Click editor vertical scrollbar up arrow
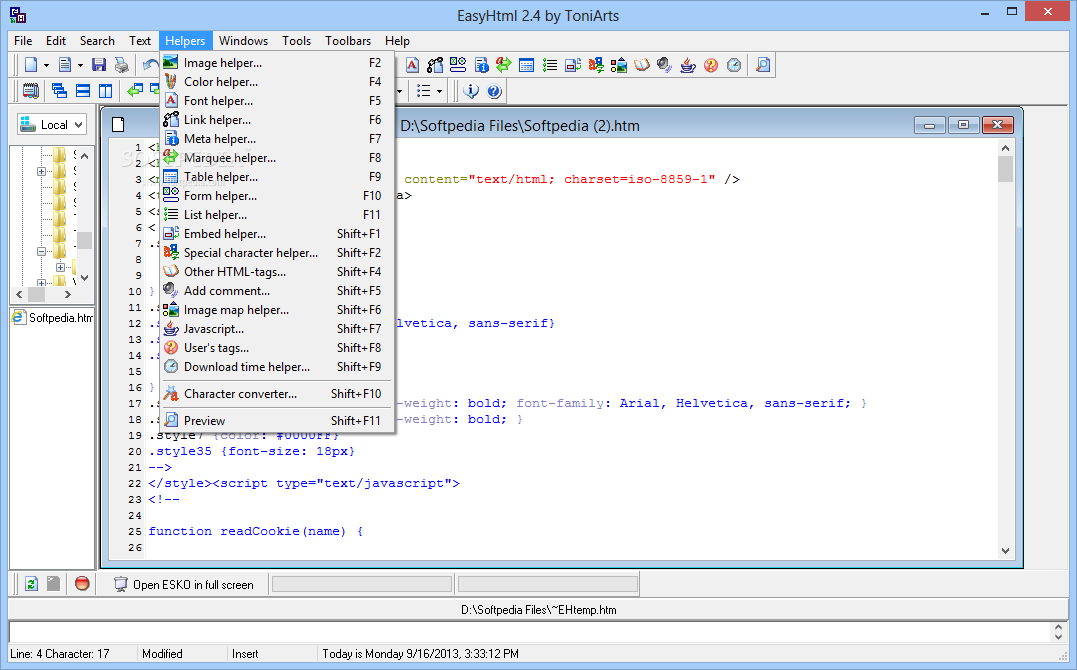 pyautogui.click(x=1006, y=148)
